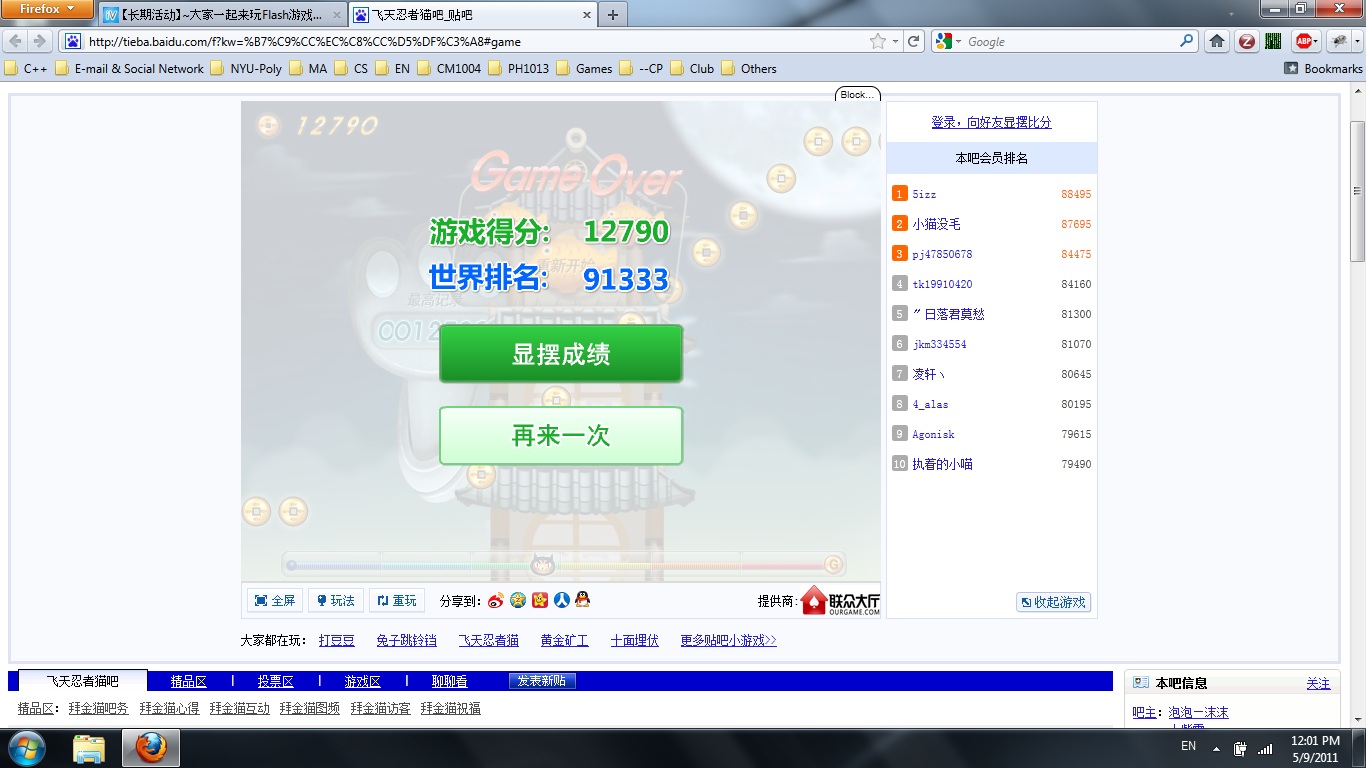Click the Firebug bug icon

click(x=1337, y=41)
